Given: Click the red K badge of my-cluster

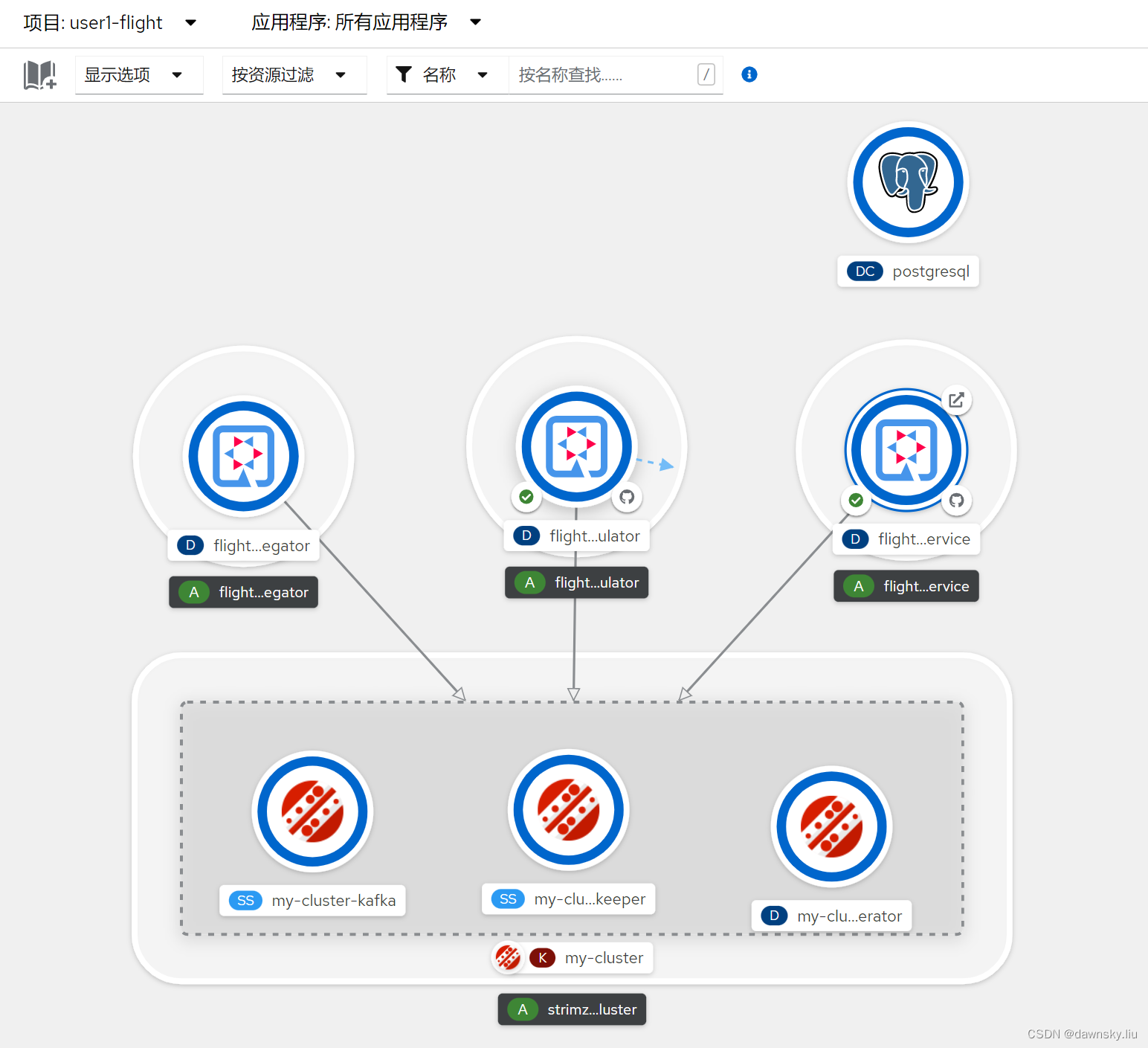Looking at the screenshot, I should point(543,958).
